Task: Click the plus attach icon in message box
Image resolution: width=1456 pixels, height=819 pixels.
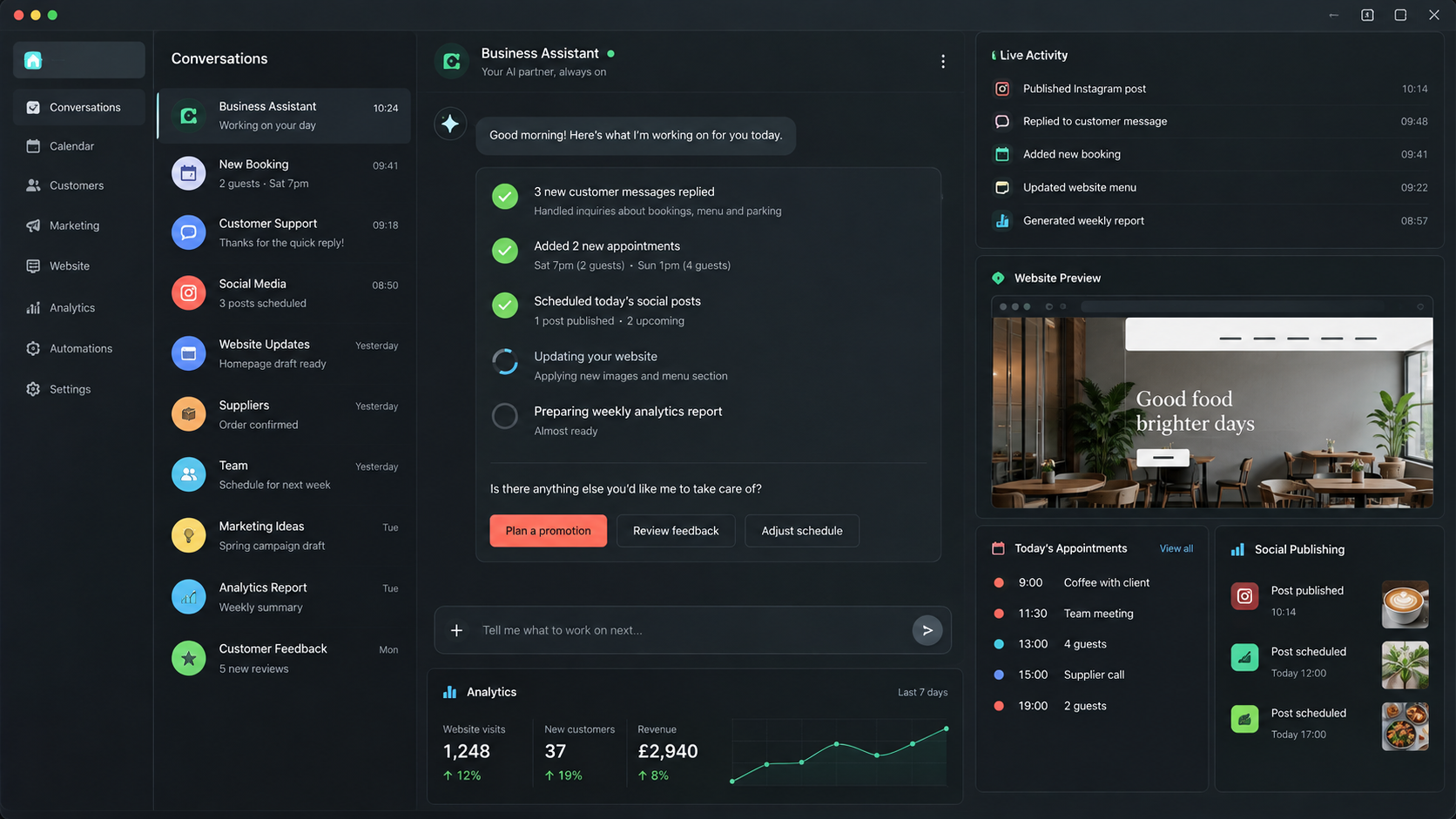Action: click(456, 630)
